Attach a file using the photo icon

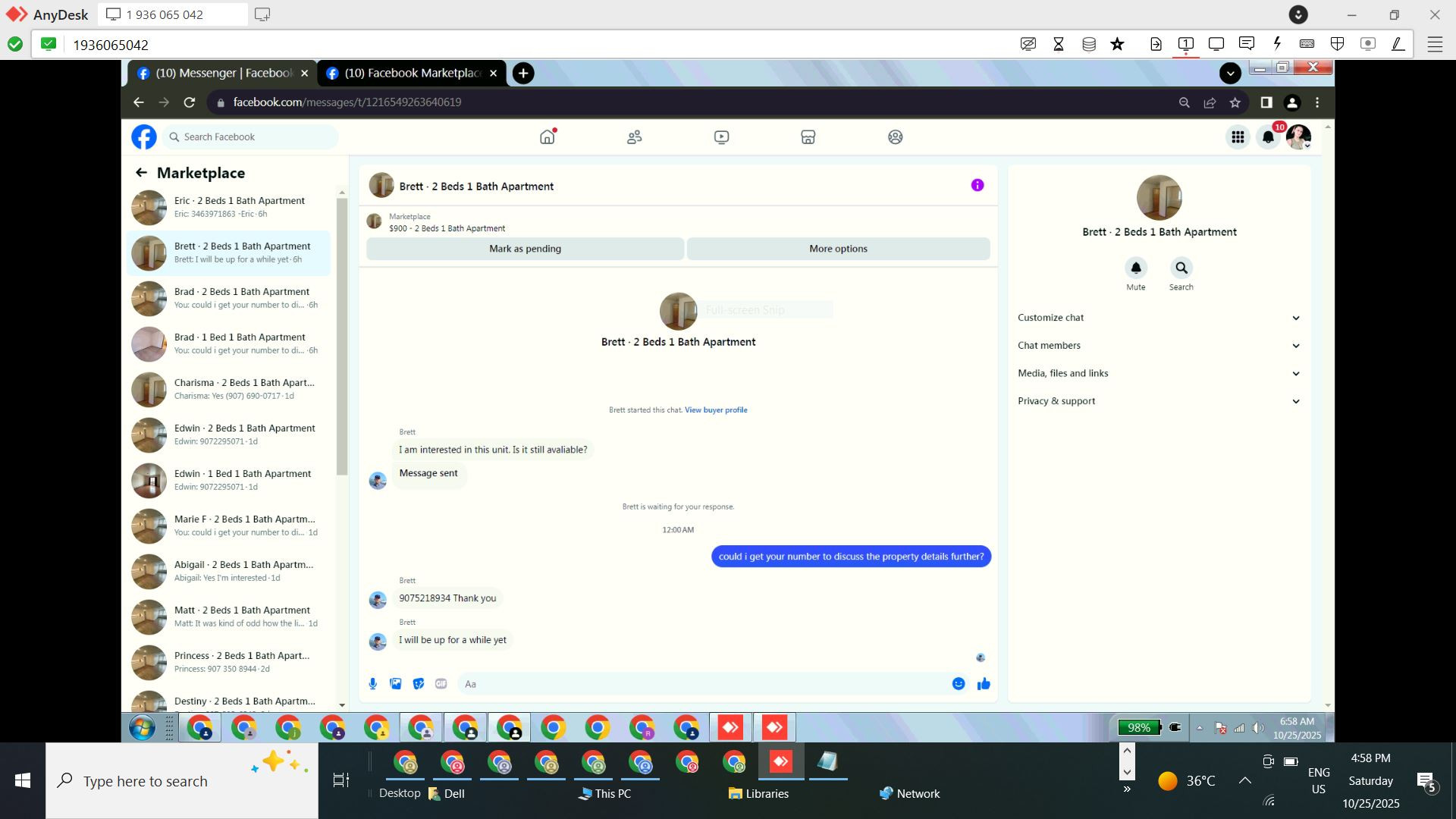click(x=396, y=684)
